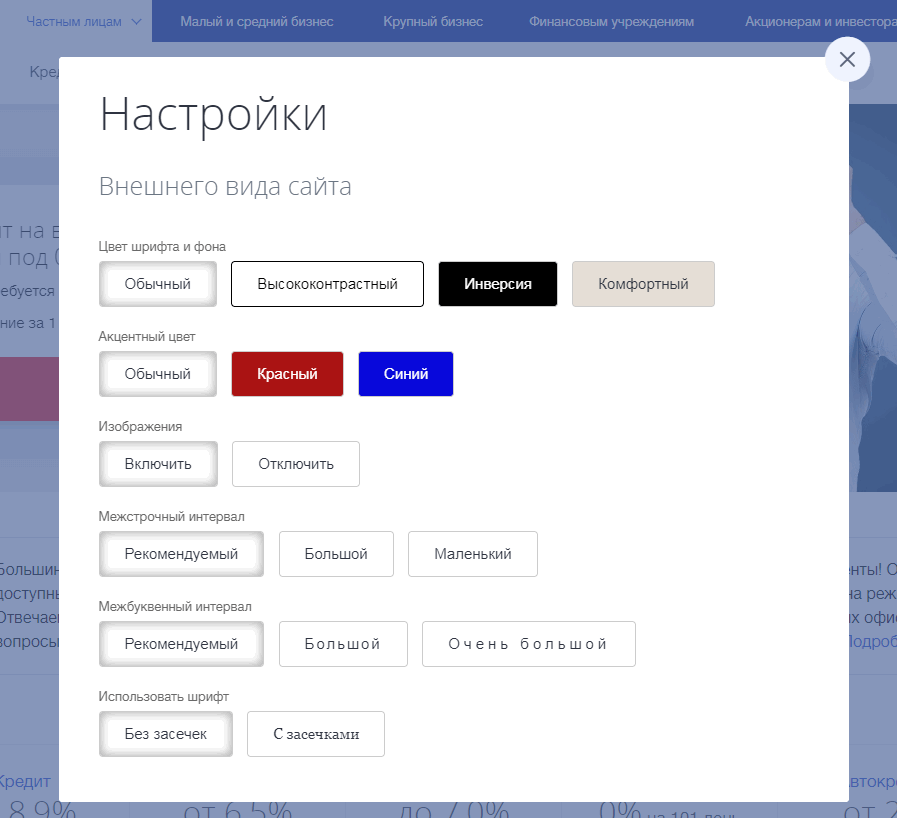Set accent color to Красный
The height and width of the screenshot is (818, 897).
[287, 374]
